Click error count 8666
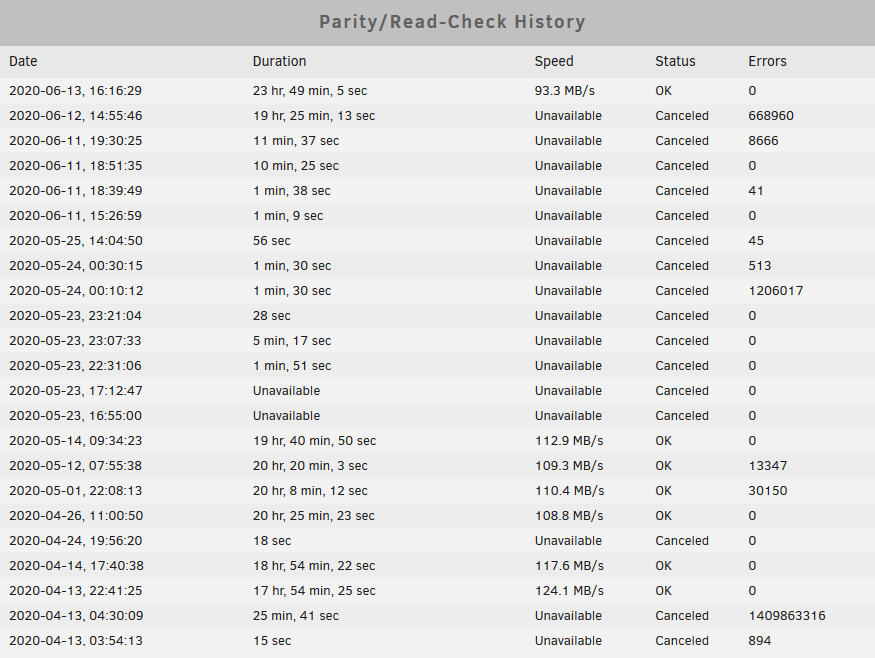875x658 pixels. pos(763,141)
